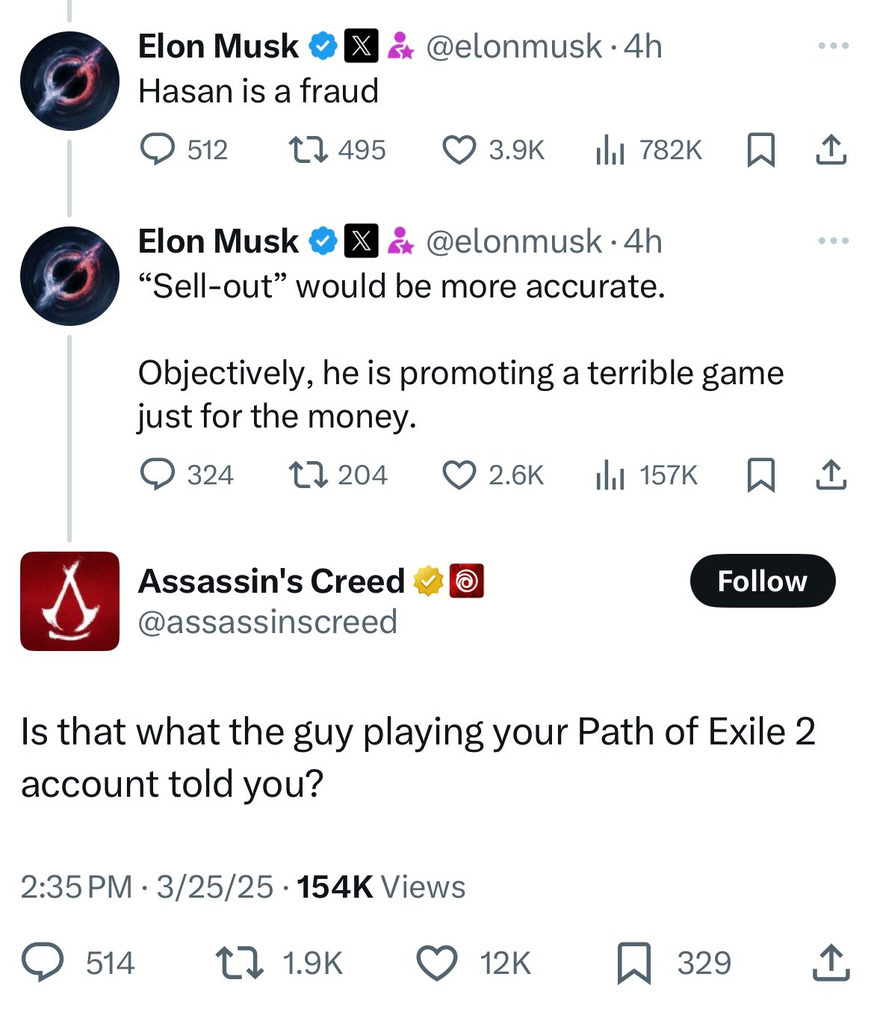Bookmark the Assassin's Creed tweet
Screen dimensions: 874x1024
636,963
